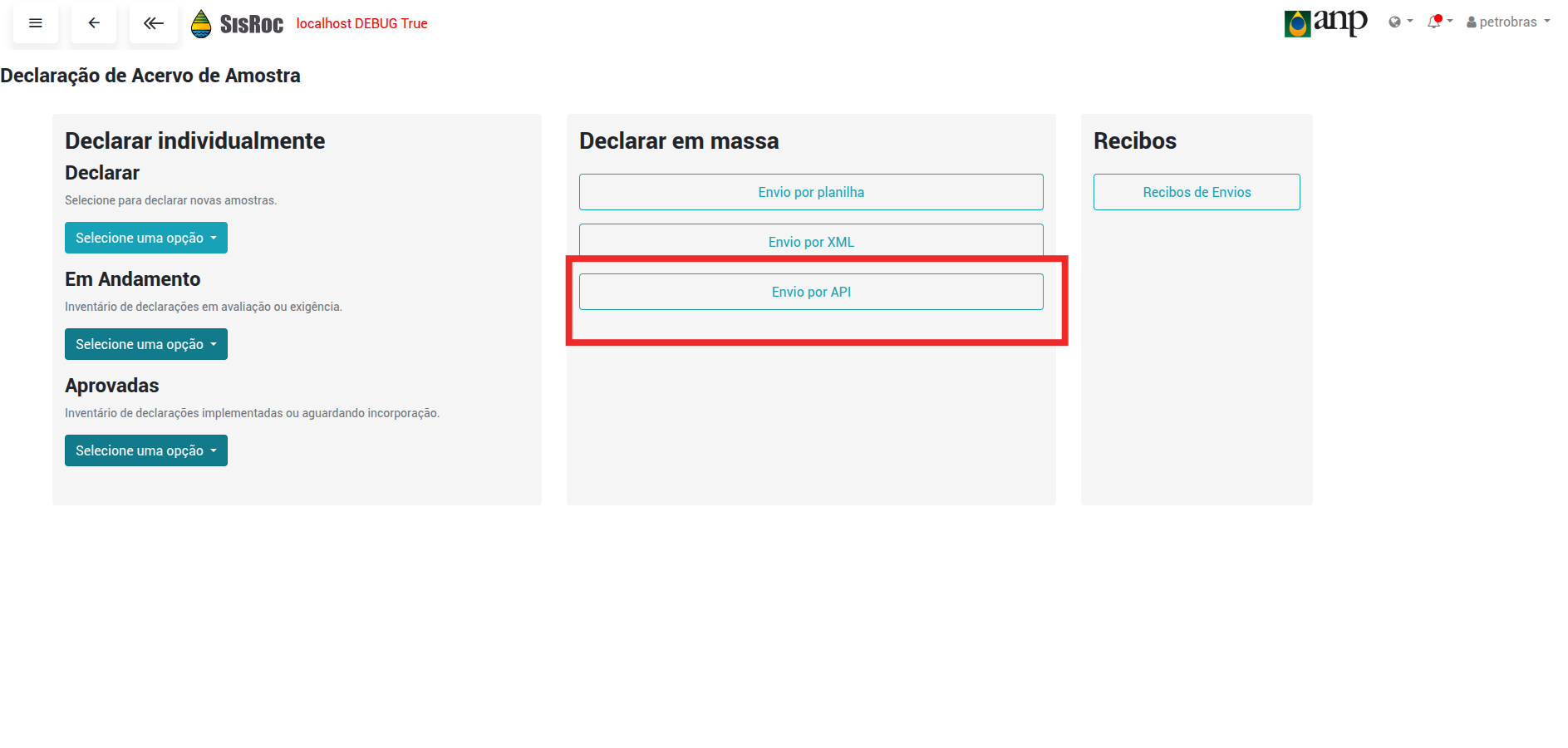Image resolution: width=1568 pixels, height=748 pixels.
Task: Click the 'localhost DEBUG True' label
Action: coord(361,23)
